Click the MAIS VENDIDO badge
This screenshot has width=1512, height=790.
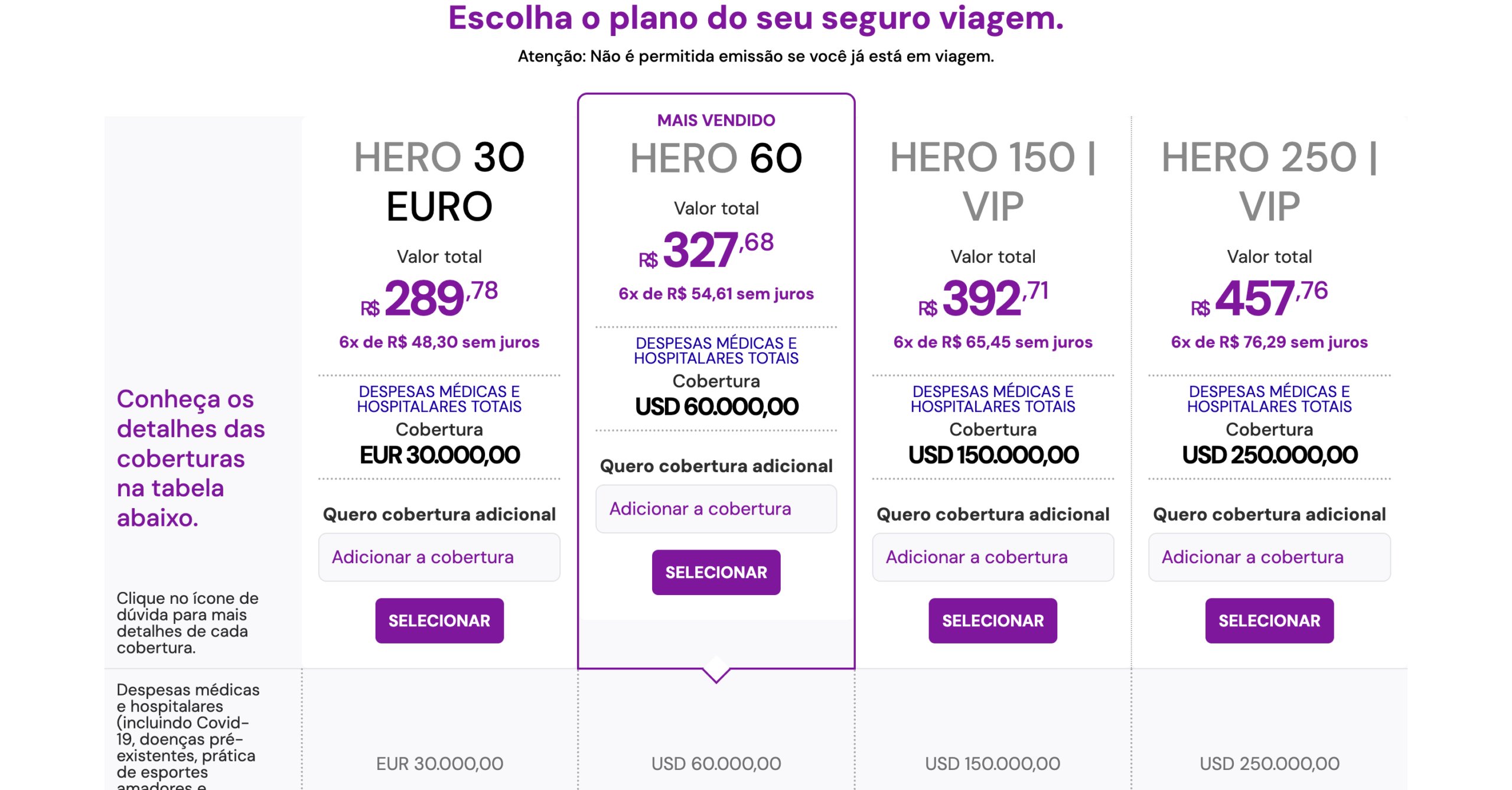[716, 120]
